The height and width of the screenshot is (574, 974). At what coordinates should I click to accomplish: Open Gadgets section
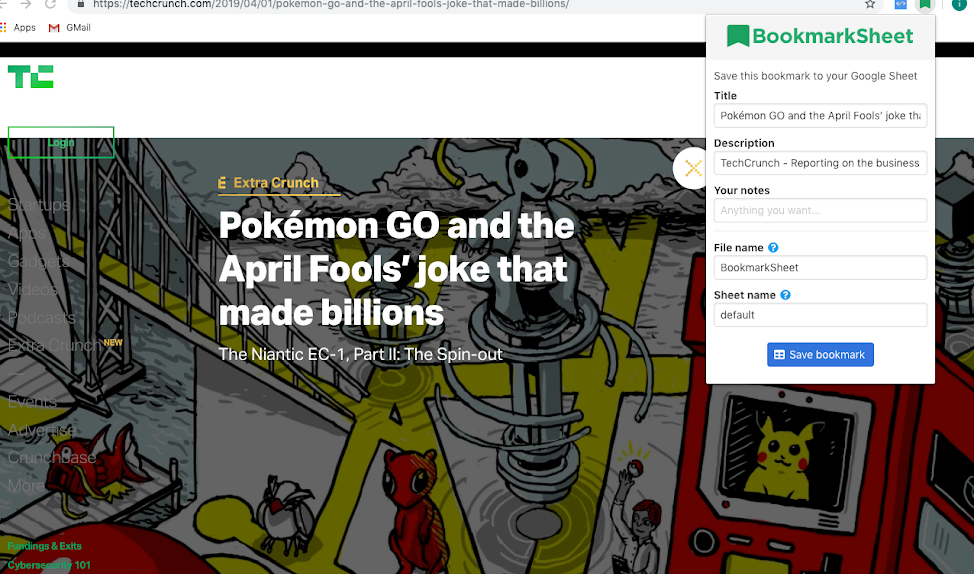[x=39, y=262]
